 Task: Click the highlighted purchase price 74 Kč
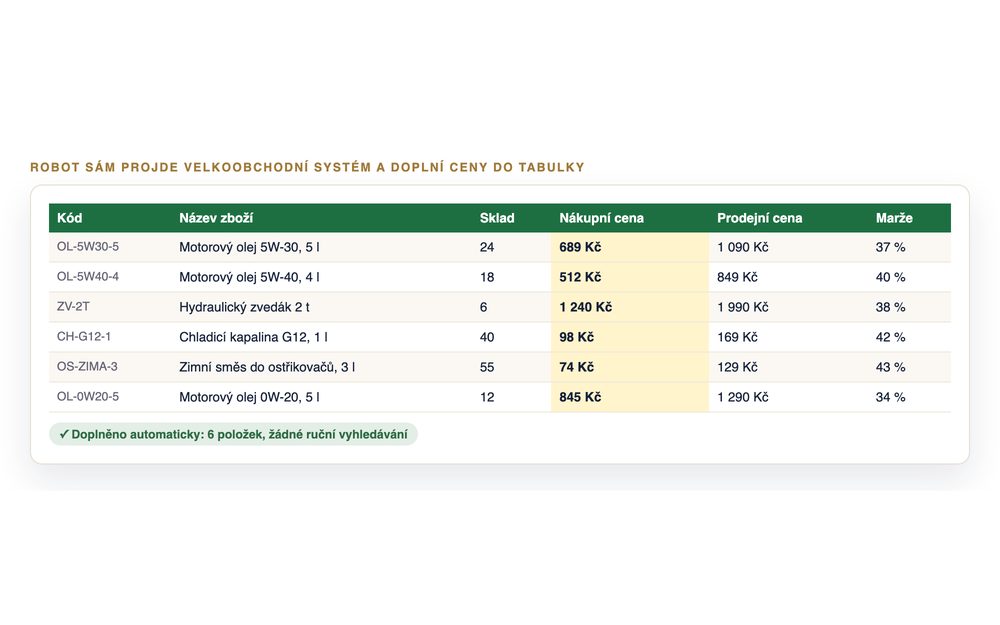tap(577, 367)
